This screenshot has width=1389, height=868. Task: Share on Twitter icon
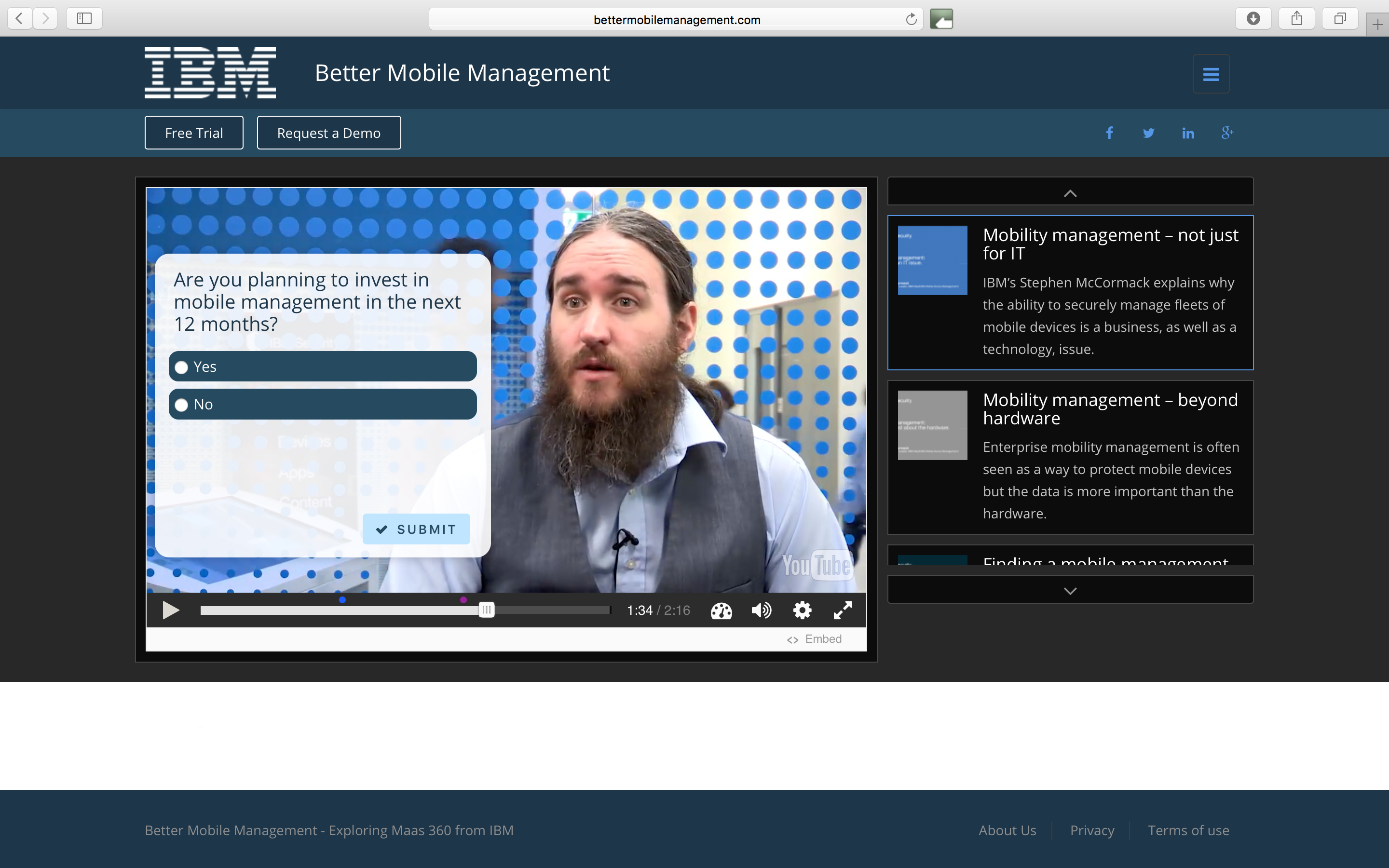(1148, 133)
